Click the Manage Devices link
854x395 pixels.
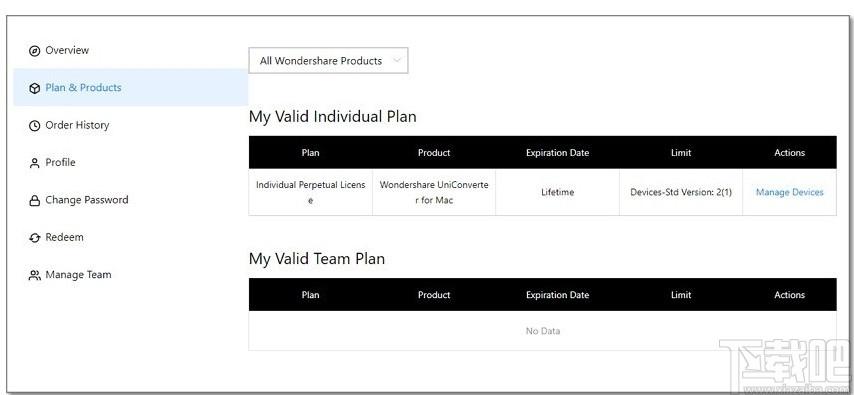[789, 192]
